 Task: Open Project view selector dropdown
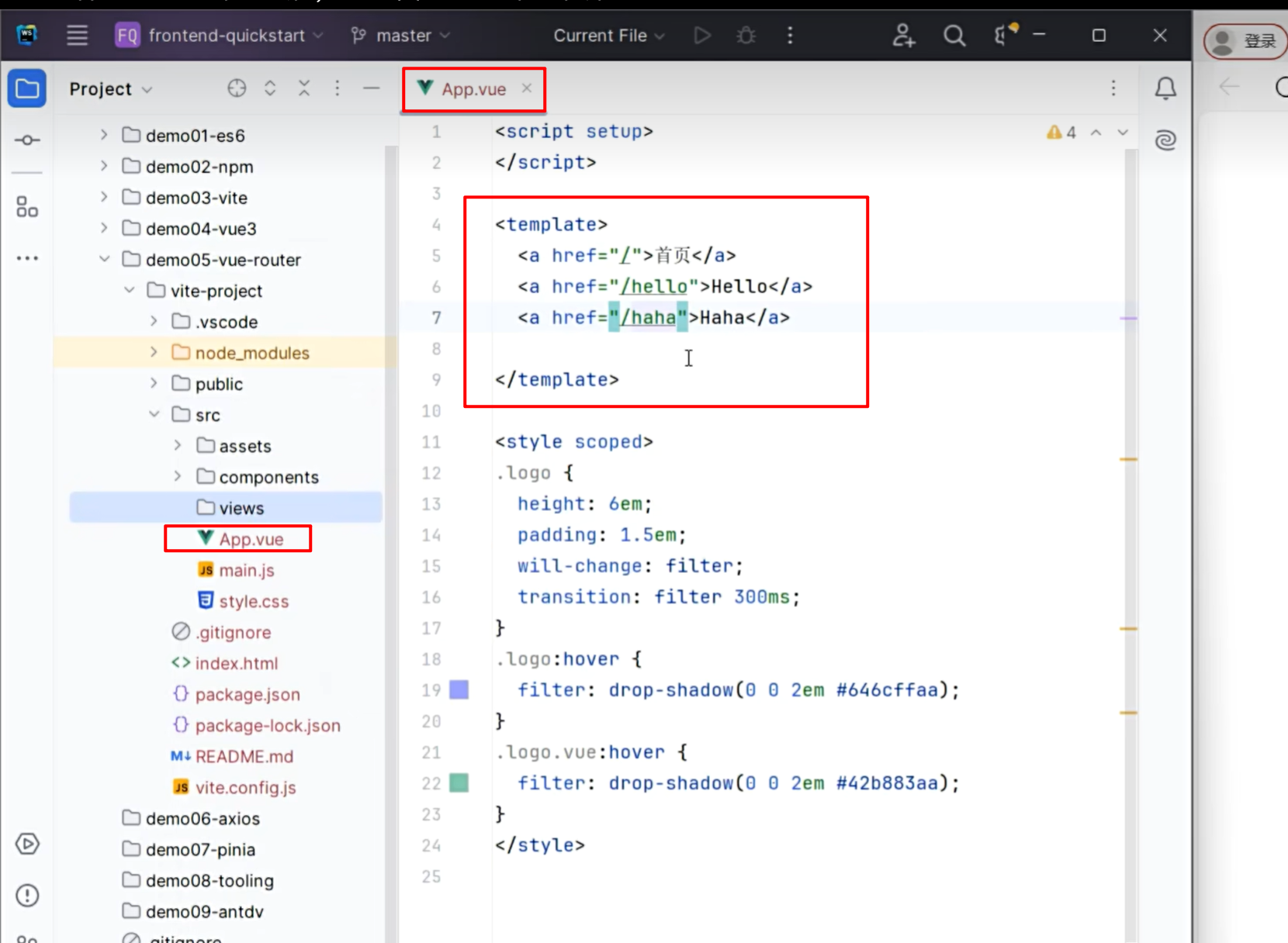[111, 88]
